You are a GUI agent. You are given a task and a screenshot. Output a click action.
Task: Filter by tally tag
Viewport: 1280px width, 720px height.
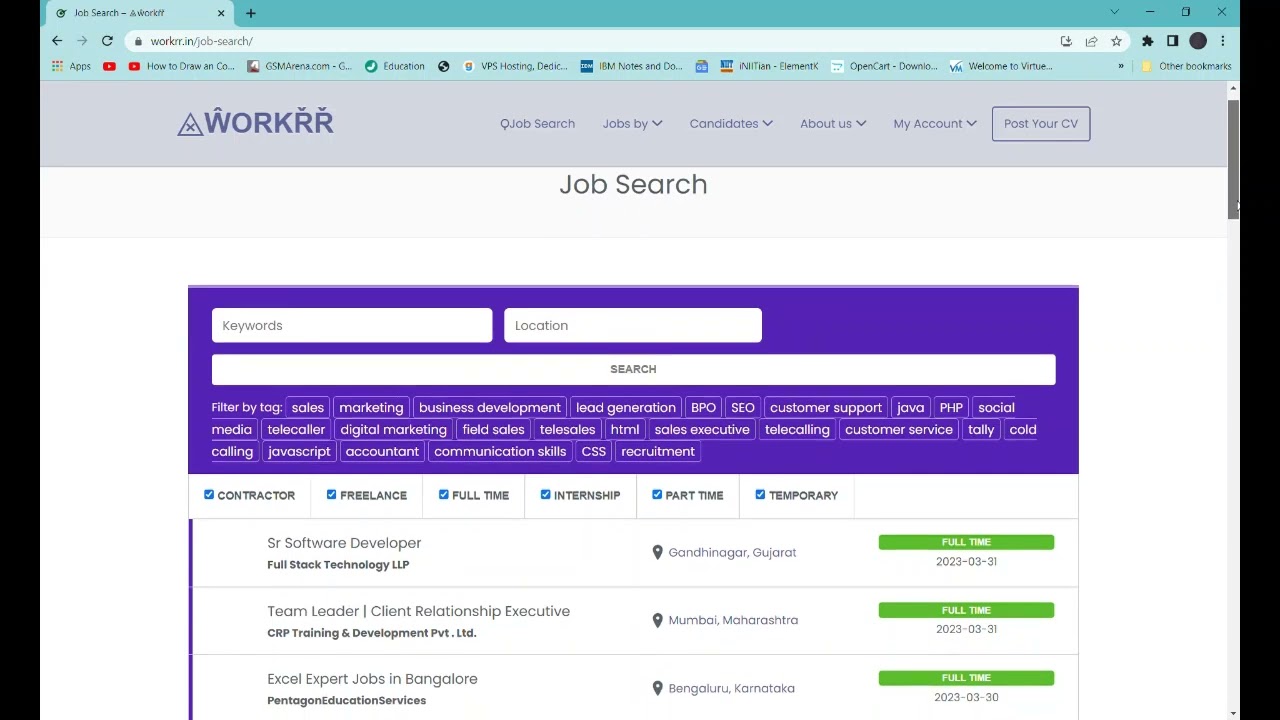pos(981,430)
